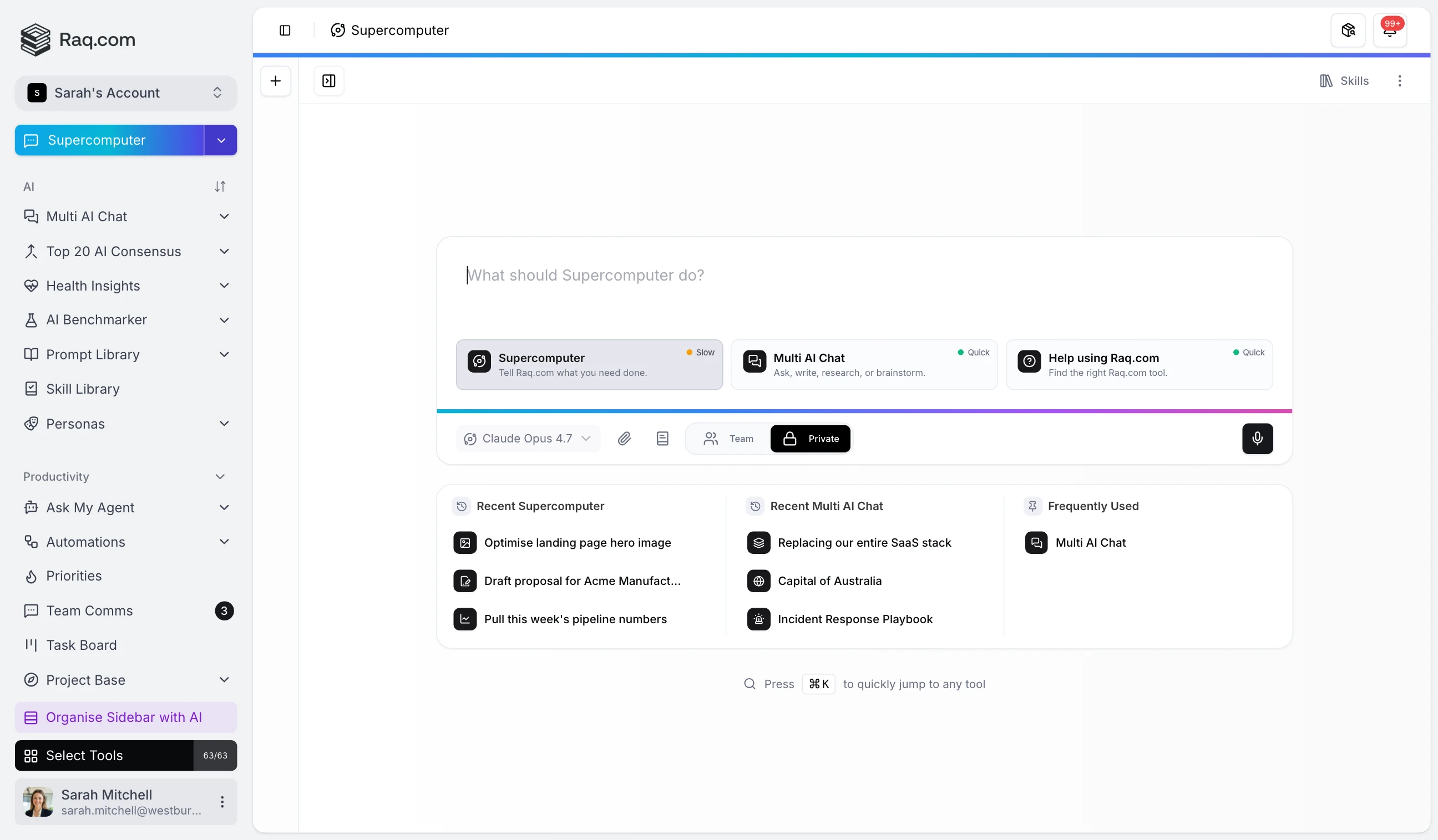Viewport: 1438px width, 840px height.
Task: Collapse the Productivity section chevron
Action: point(220,477)
